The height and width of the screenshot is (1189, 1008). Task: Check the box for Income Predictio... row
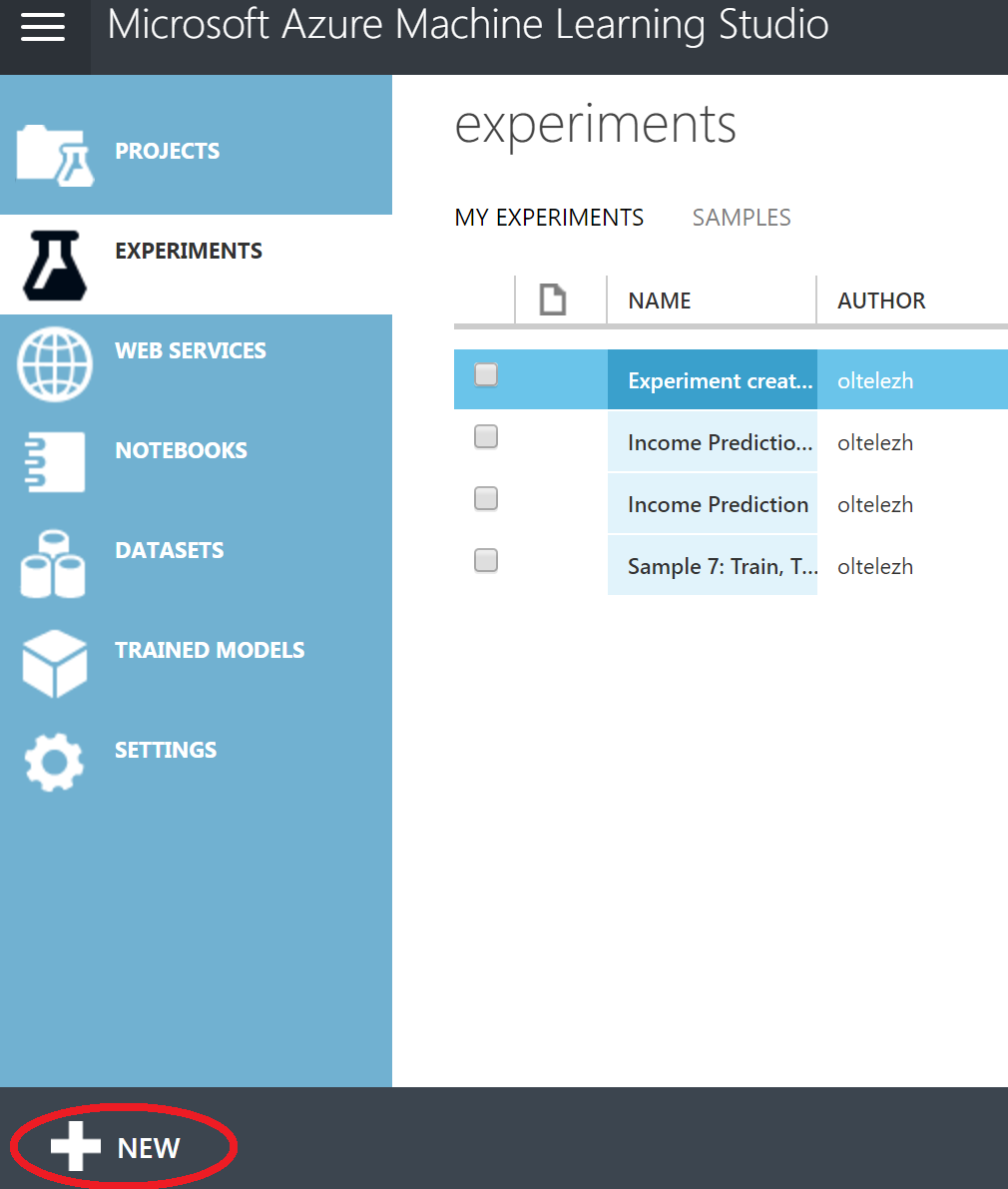(486, 437)
